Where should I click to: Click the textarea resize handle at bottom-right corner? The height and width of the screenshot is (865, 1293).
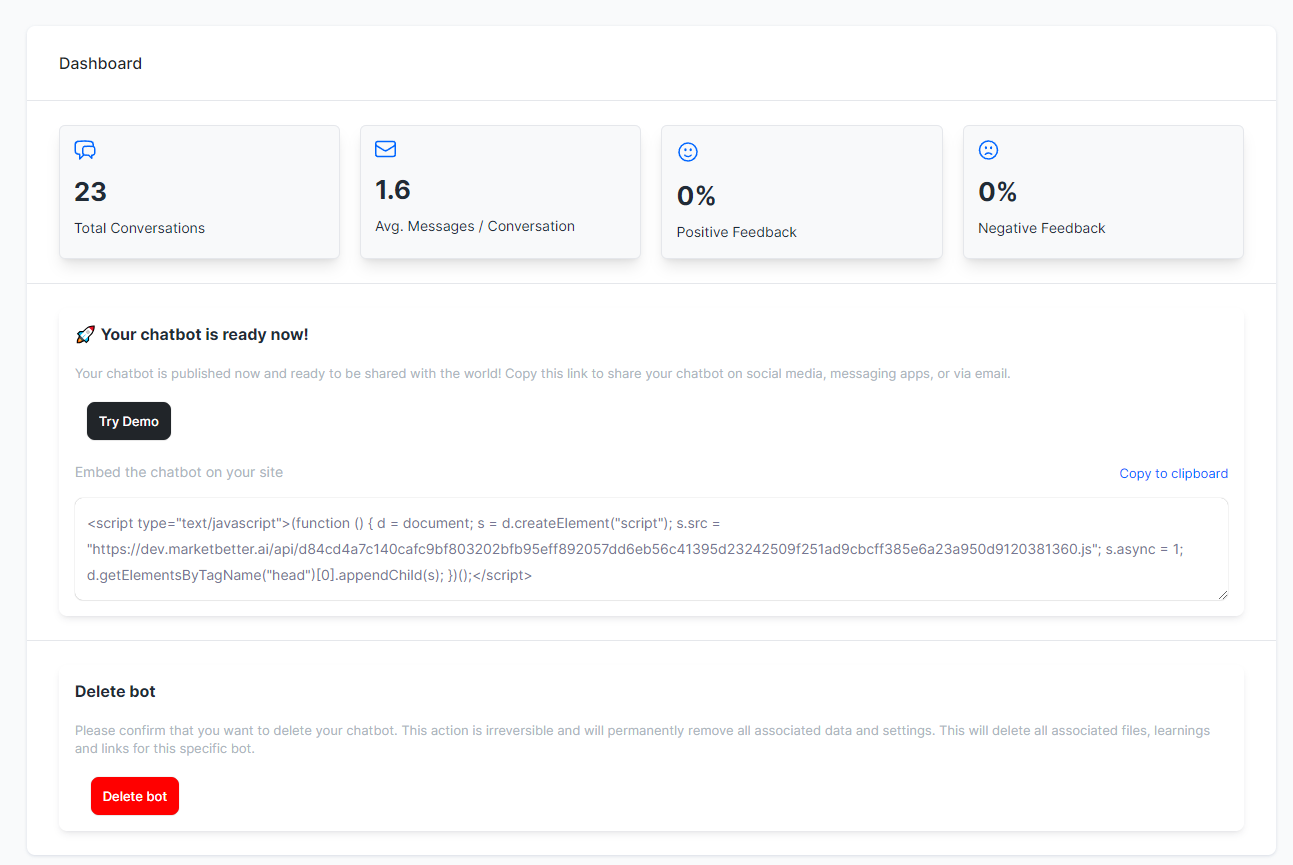[1224, 597]
